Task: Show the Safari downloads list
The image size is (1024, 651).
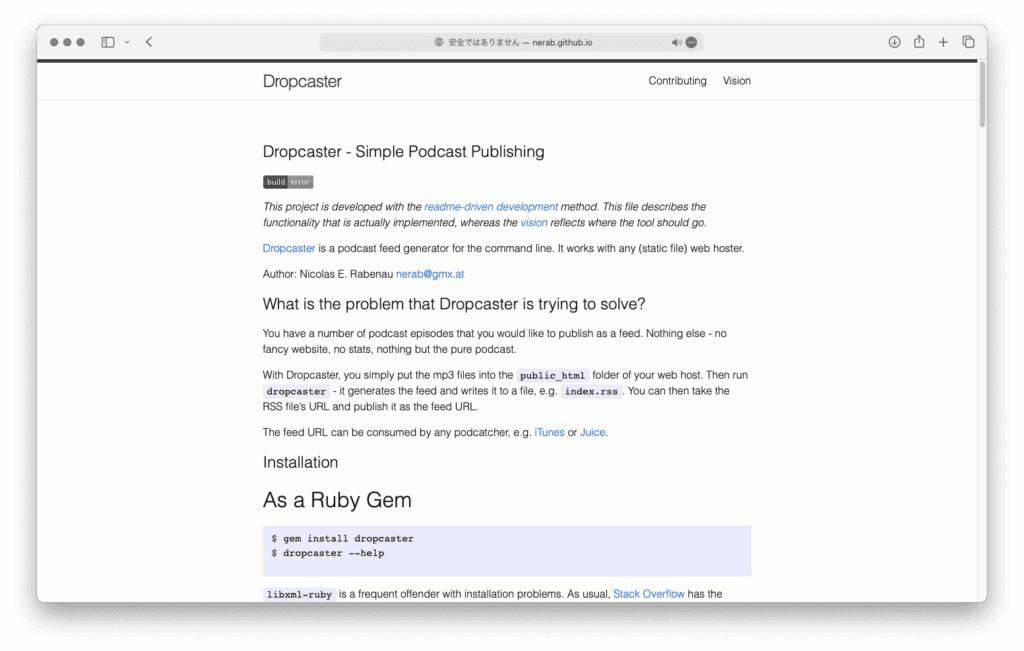Action: tap(894, 42)
